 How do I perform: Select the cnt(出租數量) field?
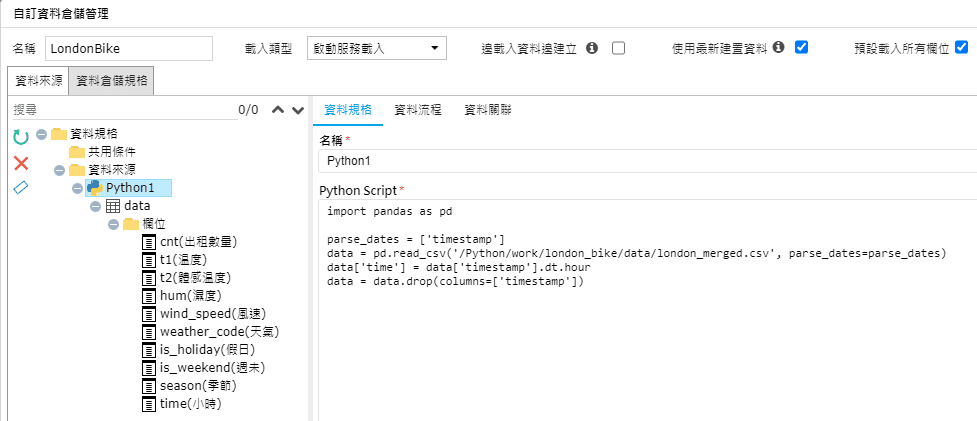coord(191,242)
